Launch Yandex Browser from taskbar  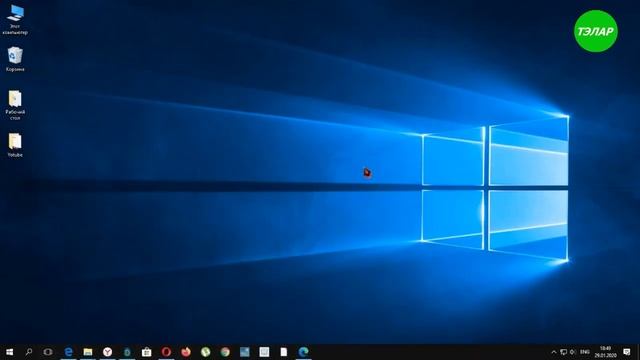point(107,352)
